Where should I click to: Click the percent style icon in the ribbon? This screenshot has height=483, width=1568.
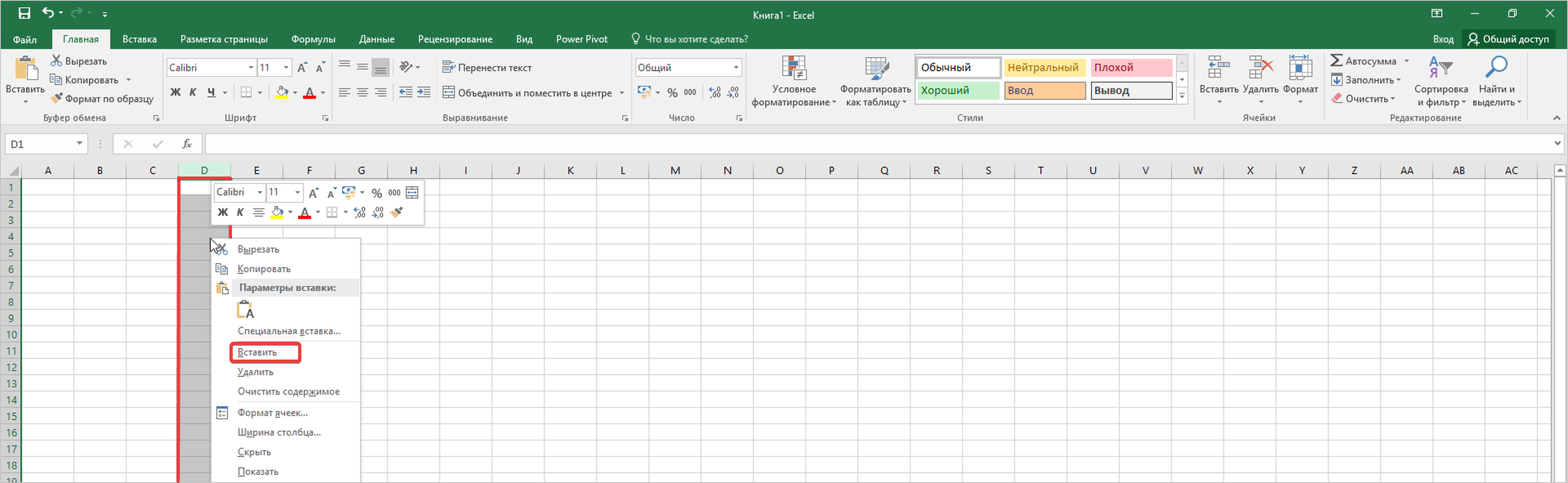tap(672, 93)
